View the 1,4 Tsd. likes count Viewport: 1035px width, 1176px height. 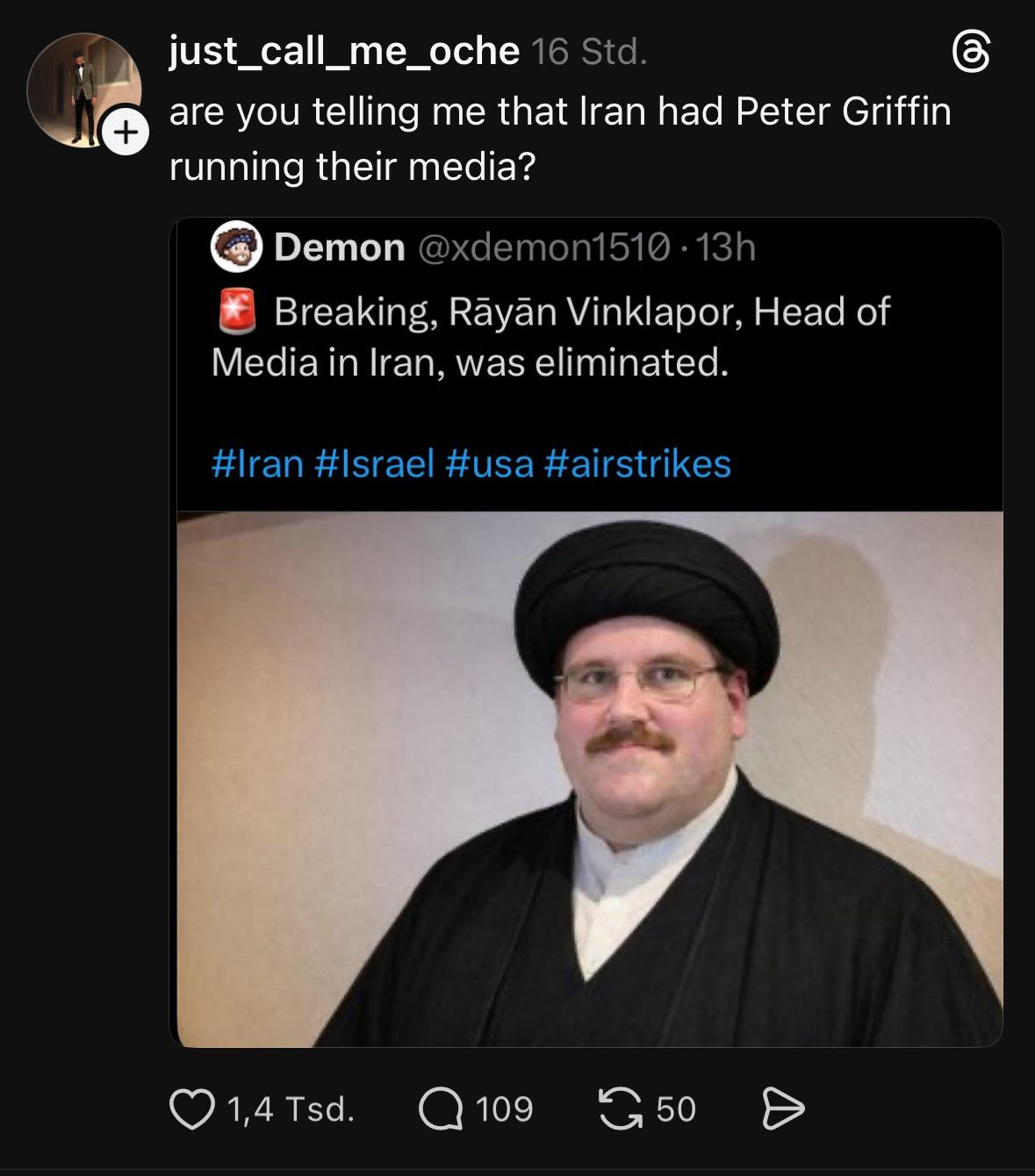pyautogui.click(x=291, y=1109)
